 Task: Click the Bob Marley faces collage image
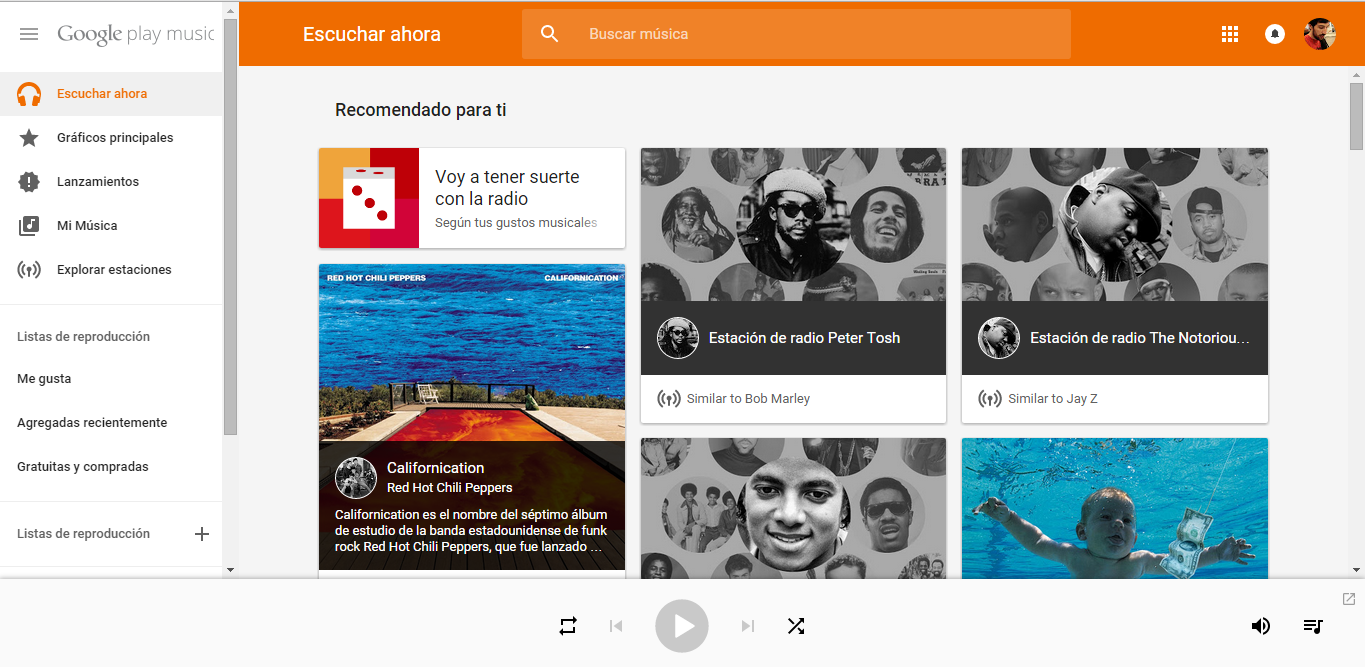point(793,224)
